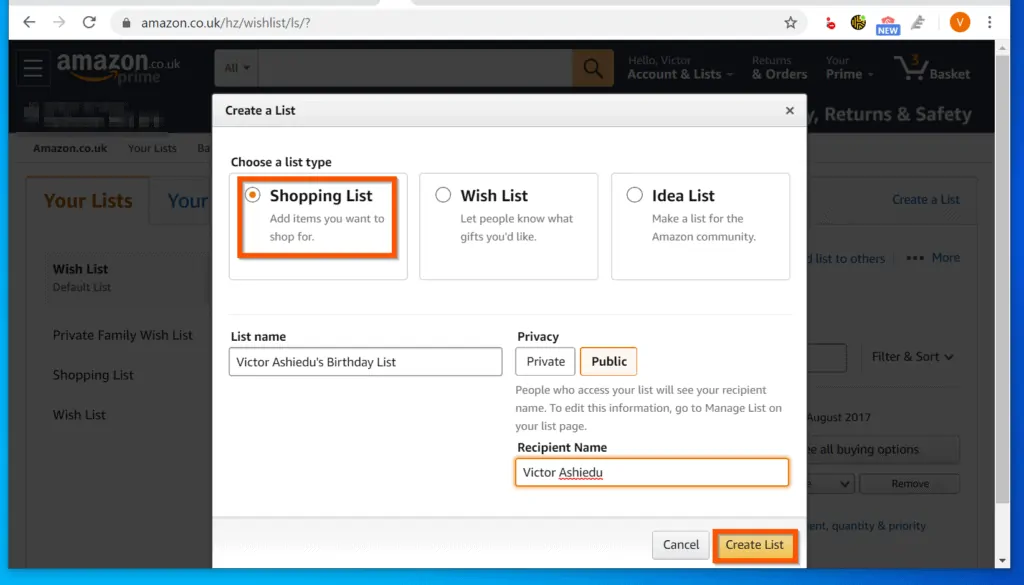Click the Amazon search text box
The width and height of the screenshot is (1024, 585).
(x=415, y=68)
